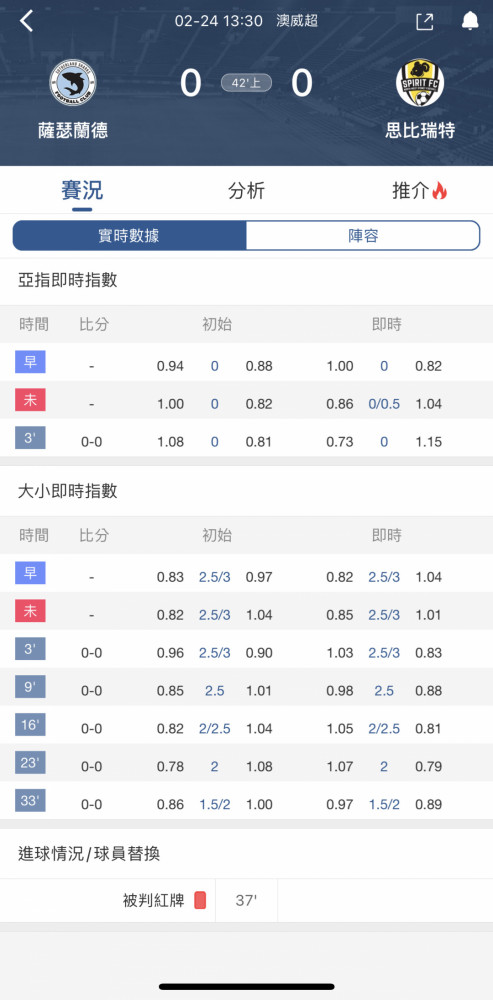This screenshot has width=493, height=1000.
Task: Tap the 未 badge in 亞指即時指數
Action: point(30,401)
